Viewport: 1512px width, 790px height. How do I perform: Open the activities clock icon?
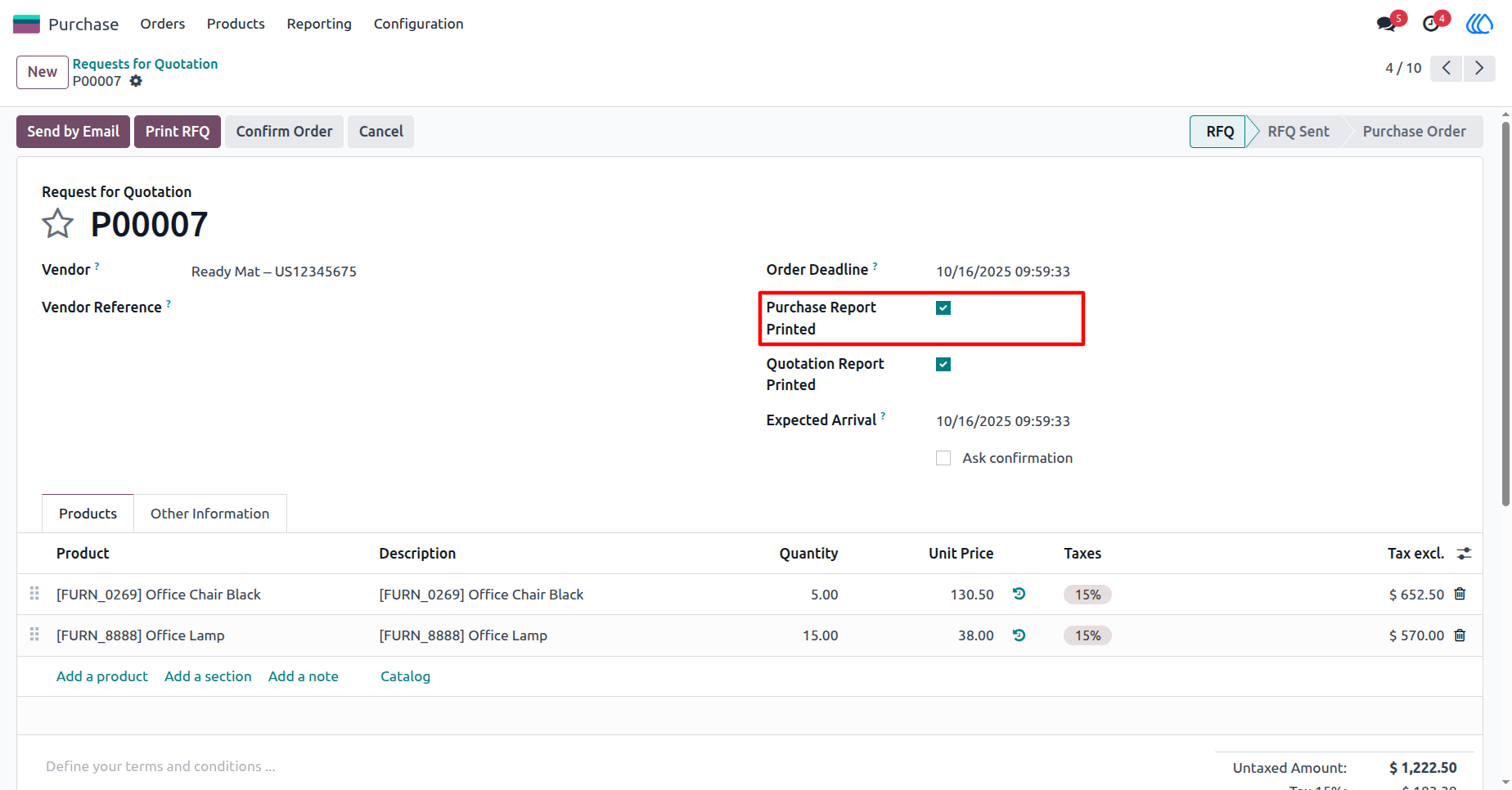point(1431,24)
